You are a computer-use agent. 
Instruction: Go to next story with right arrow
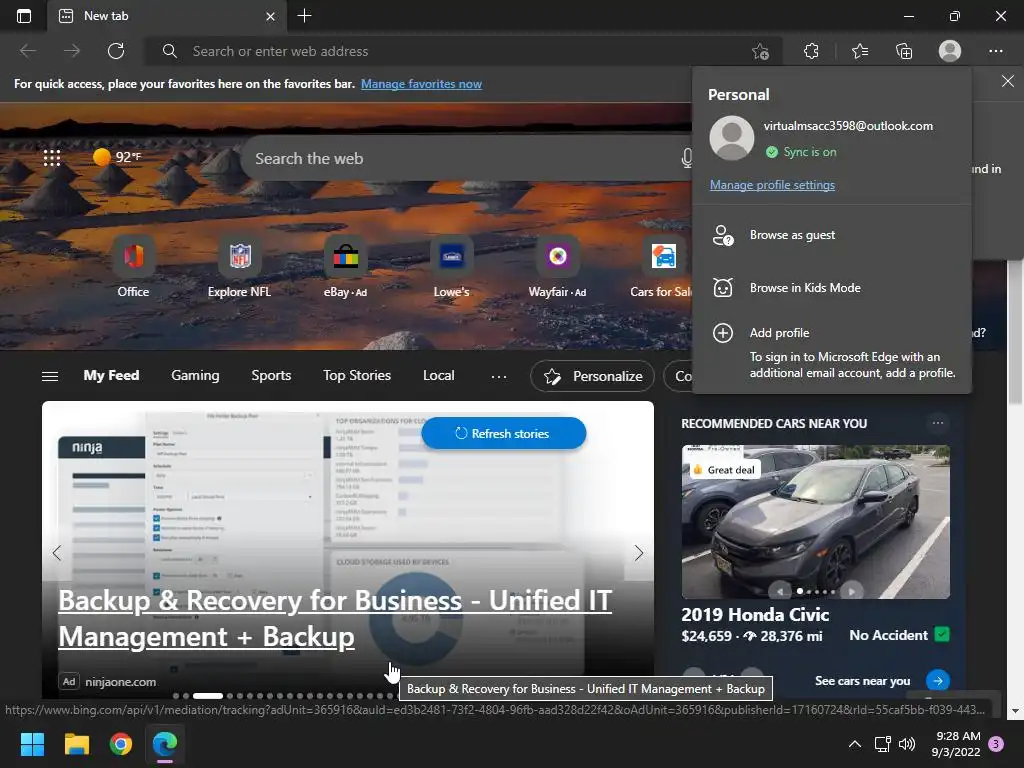(x=639, y=552)
